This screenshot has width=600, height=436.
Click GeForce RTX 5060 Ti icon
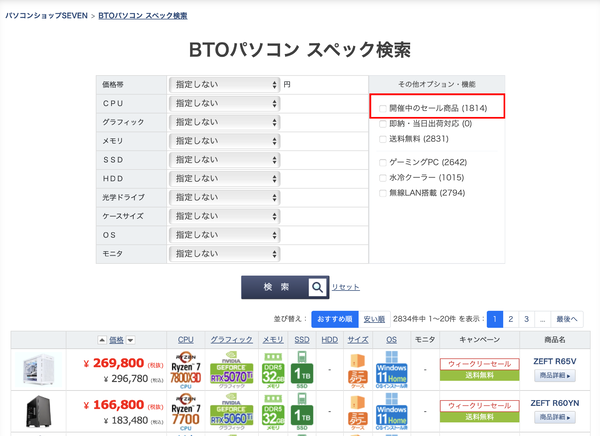click(x=232, y=412)
